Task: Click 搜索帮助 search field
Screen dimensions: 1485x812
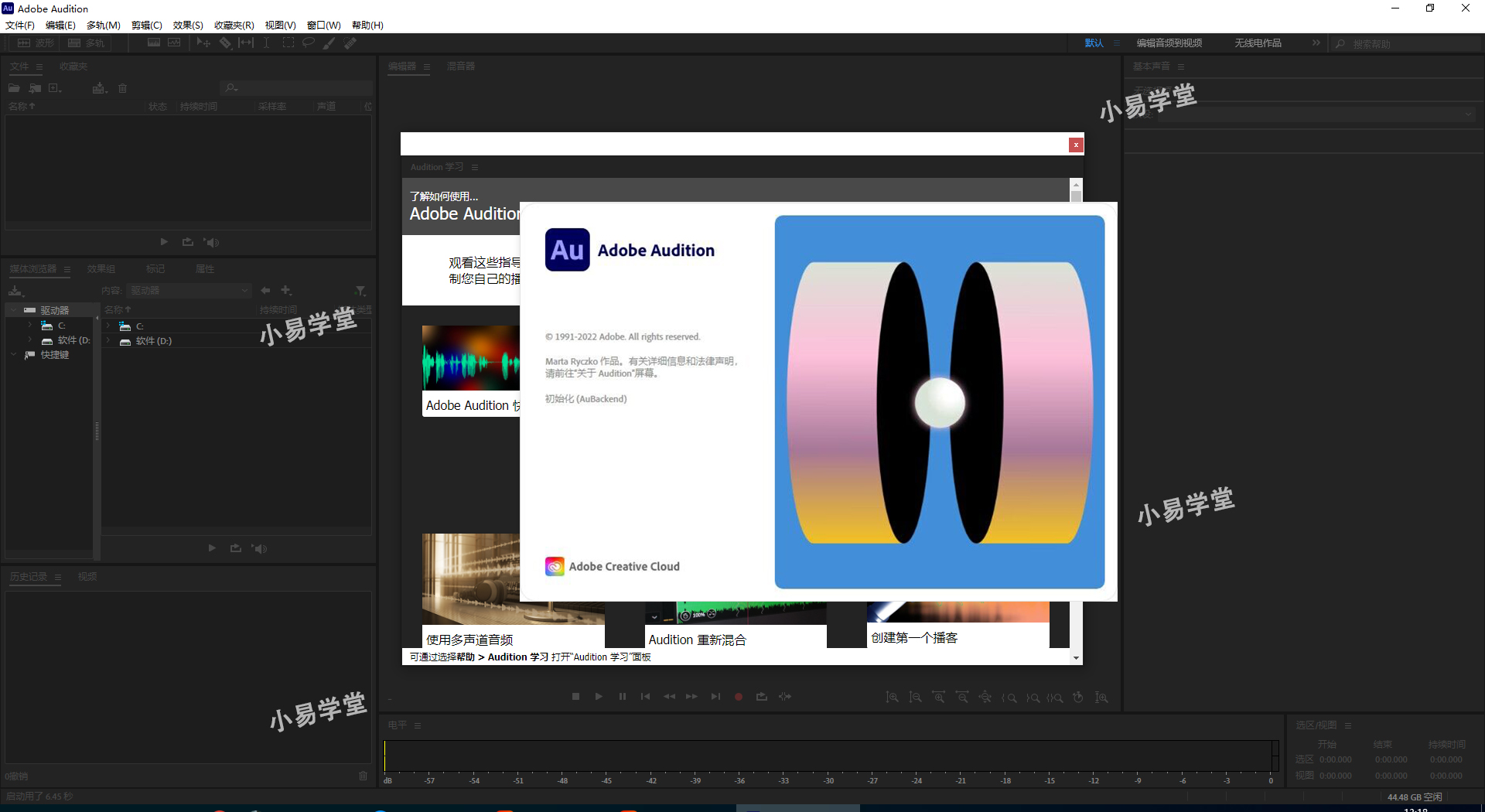Action: click(x=1407, y=44)
